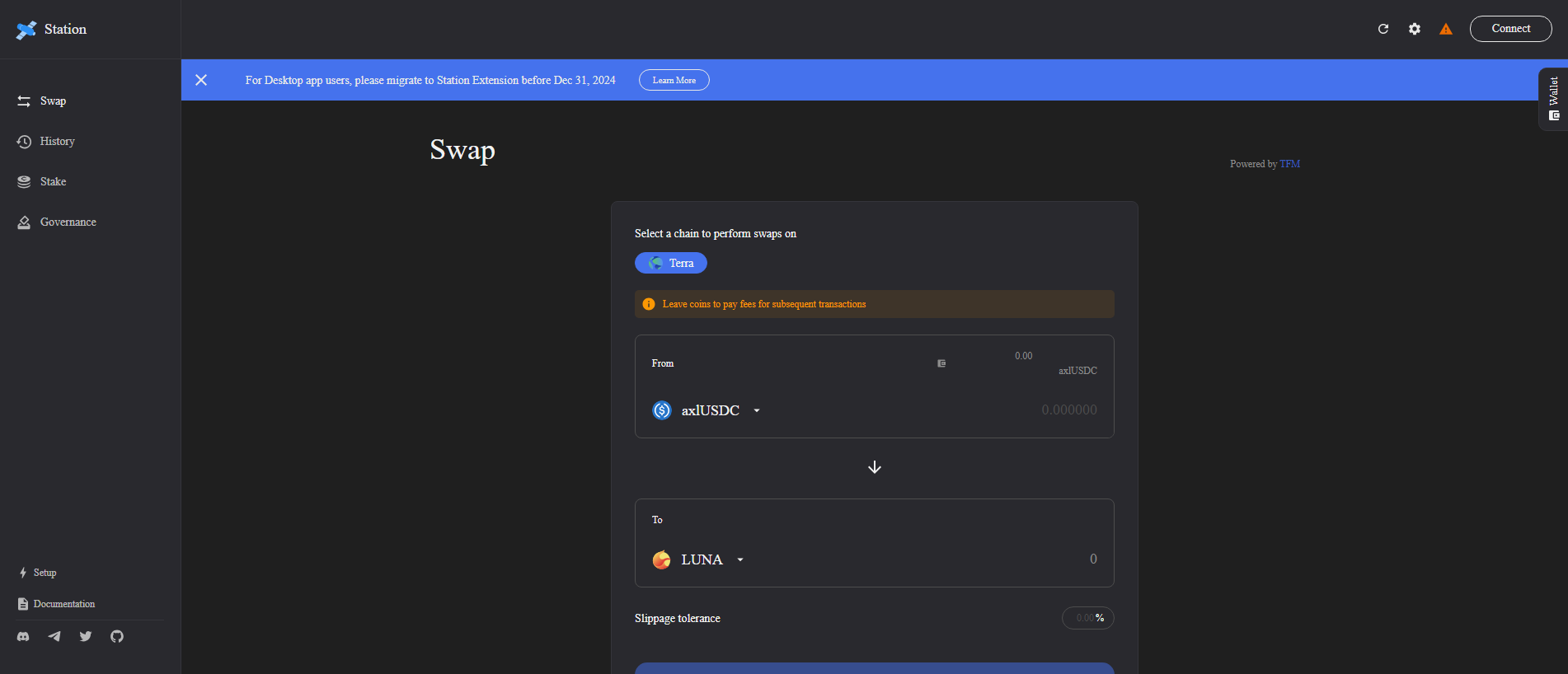Image resolution: width=1568 pixels, height=674 pixels.
Task: Open the Wallet side tab
Action: click(x=1553, y=99)
